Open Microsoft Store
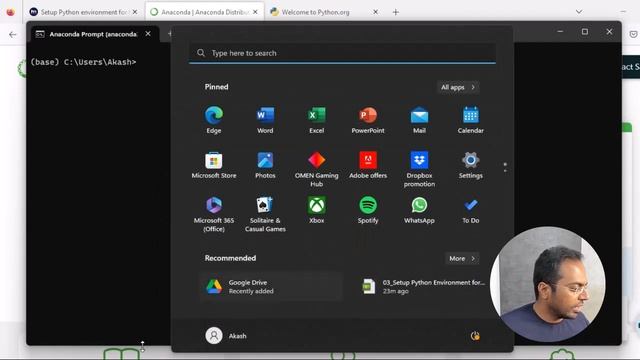 coord(213,165)
